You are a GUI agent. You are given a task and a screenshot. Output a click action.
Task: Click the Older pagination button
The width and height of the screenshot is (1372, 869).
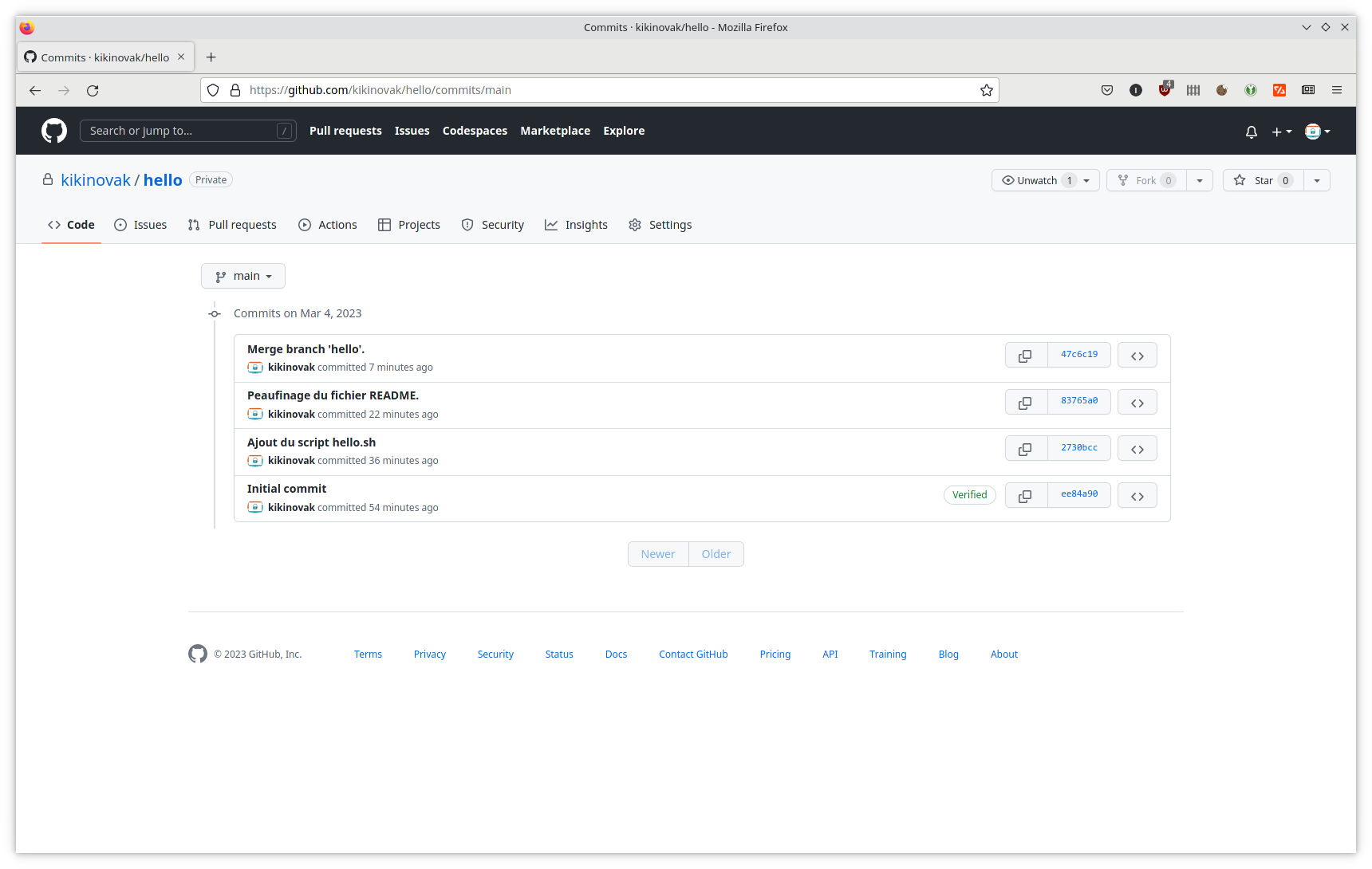pyautogui.click(x=716, y=554)
